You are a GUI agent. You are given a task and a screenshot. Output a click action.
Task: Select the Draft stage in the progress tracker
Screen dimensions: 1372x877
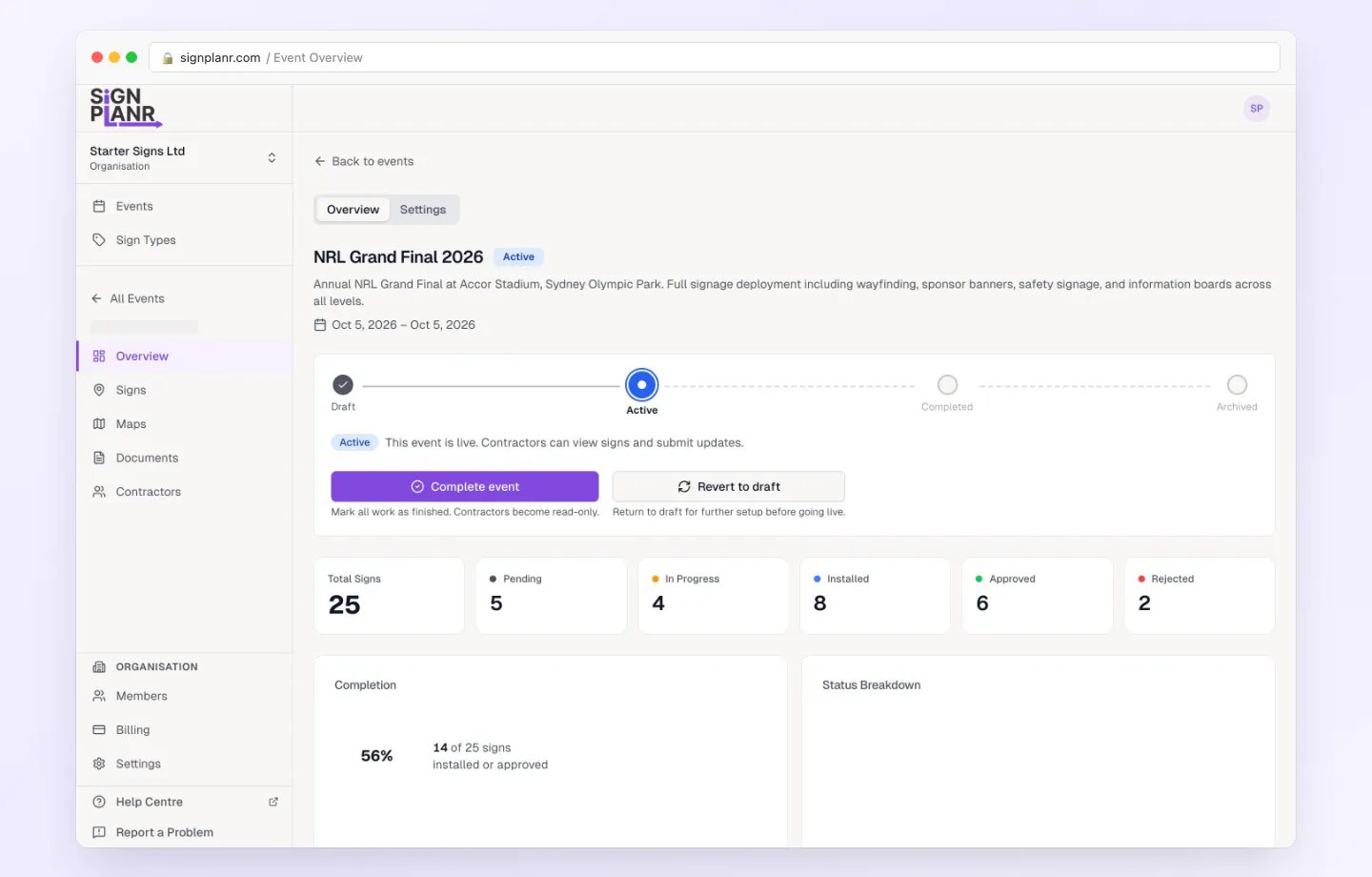pyautogui.click(x=343, y=385)
